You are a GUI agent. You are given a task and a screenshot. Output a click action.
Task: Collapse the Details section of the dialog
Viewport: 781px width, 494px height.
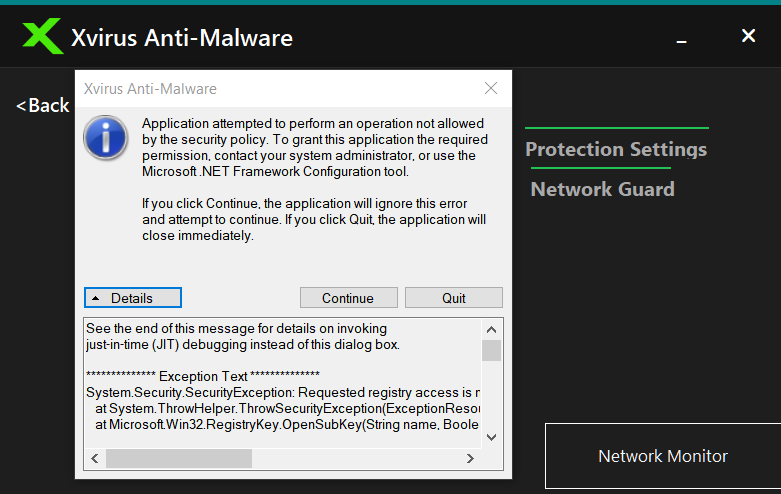point(133,298)
